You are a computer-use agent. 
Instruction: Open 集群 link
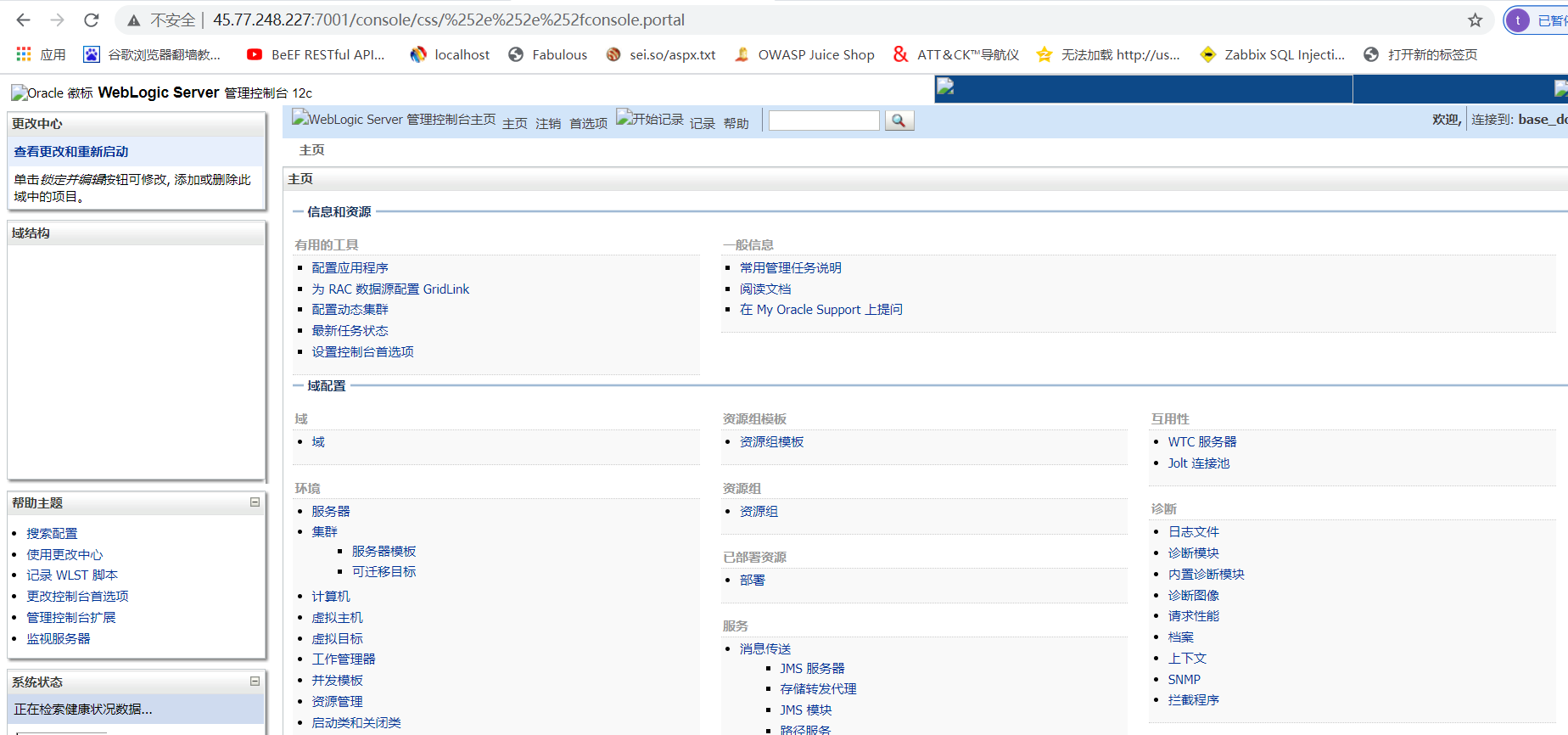click(x=324, y=531)
